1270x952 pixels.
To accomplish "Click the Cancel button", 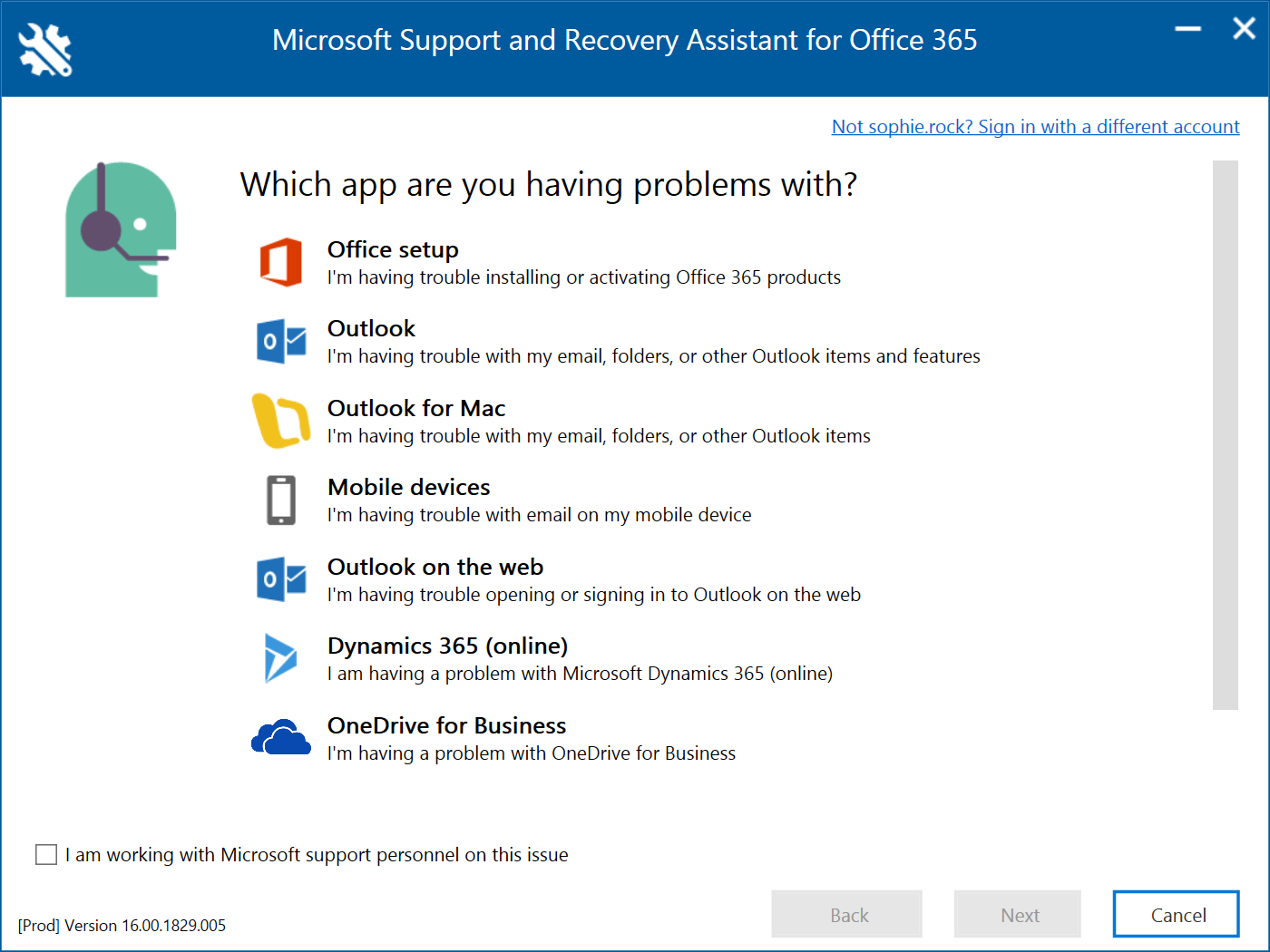I will coord(1176,914).
